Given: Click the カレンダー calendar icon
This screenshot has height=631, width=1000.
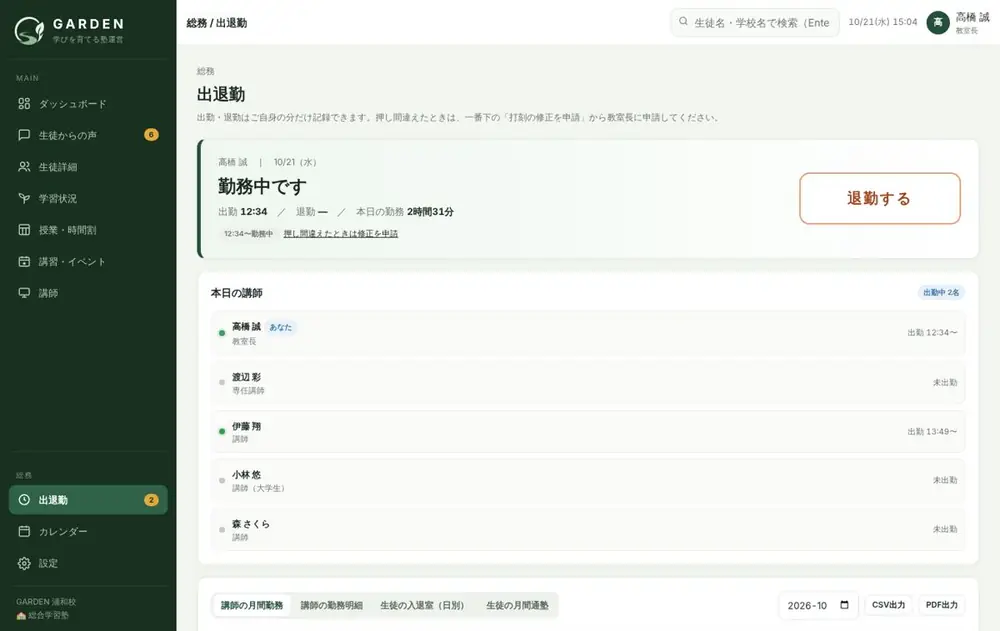Looking at the screenshot, I should (x=24, y=531).
